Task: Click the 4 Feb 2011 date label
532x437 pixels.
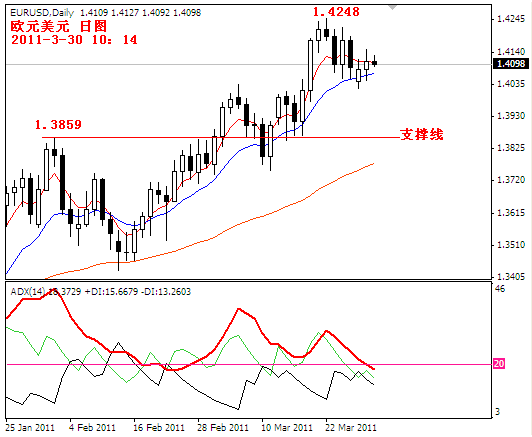Action: pos(92,428)
